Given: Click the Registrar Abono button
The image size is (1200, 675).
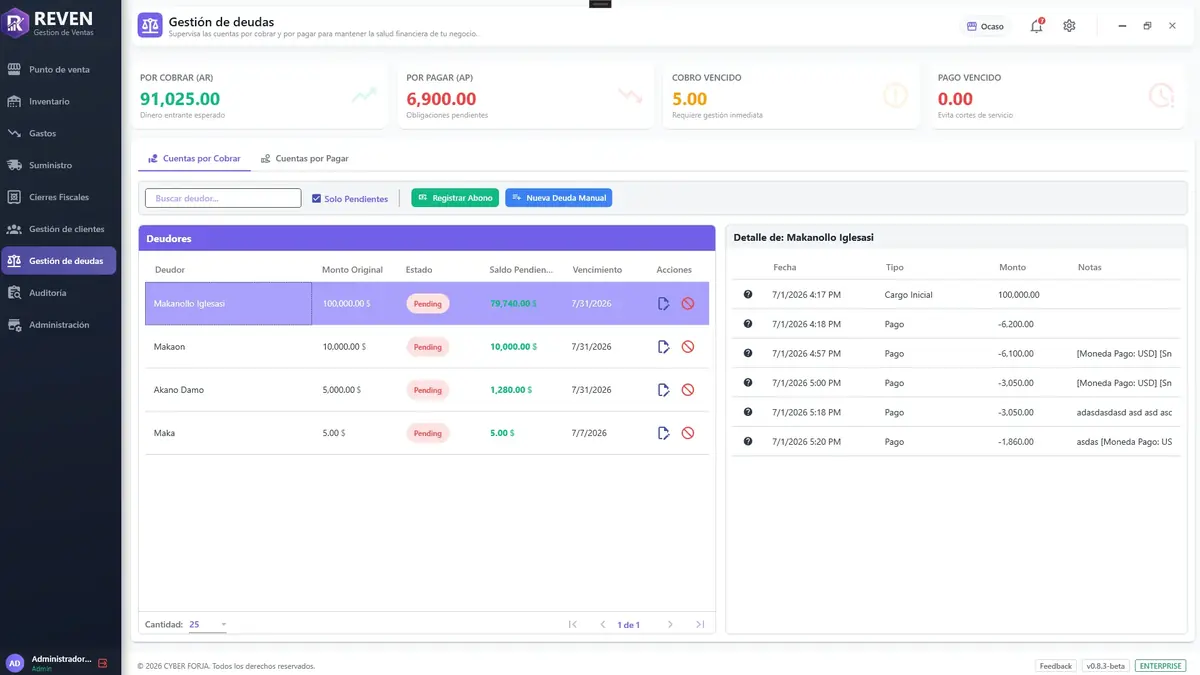Looking at the screenshot, I should pos(455,198).
